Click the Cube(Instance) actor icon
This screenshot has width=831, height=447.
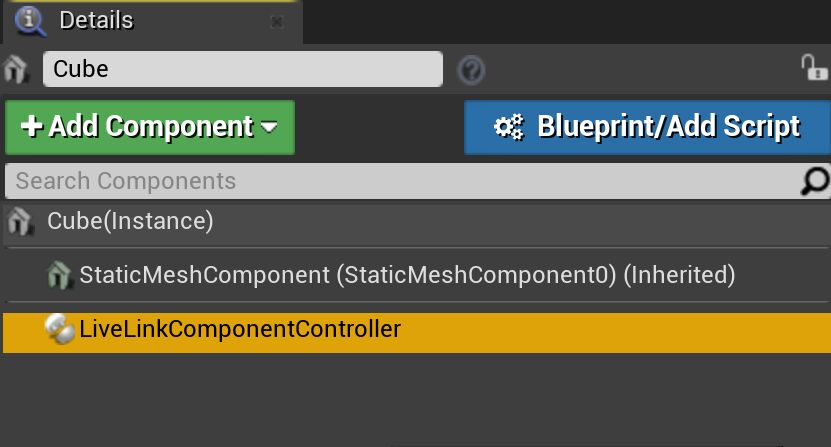click(19, 221)
